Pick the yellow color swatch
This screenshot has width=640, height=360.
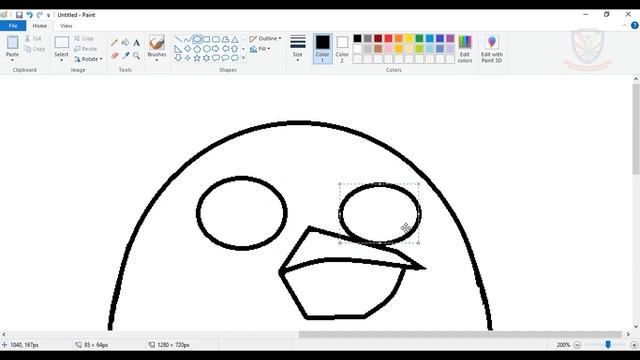409,38
